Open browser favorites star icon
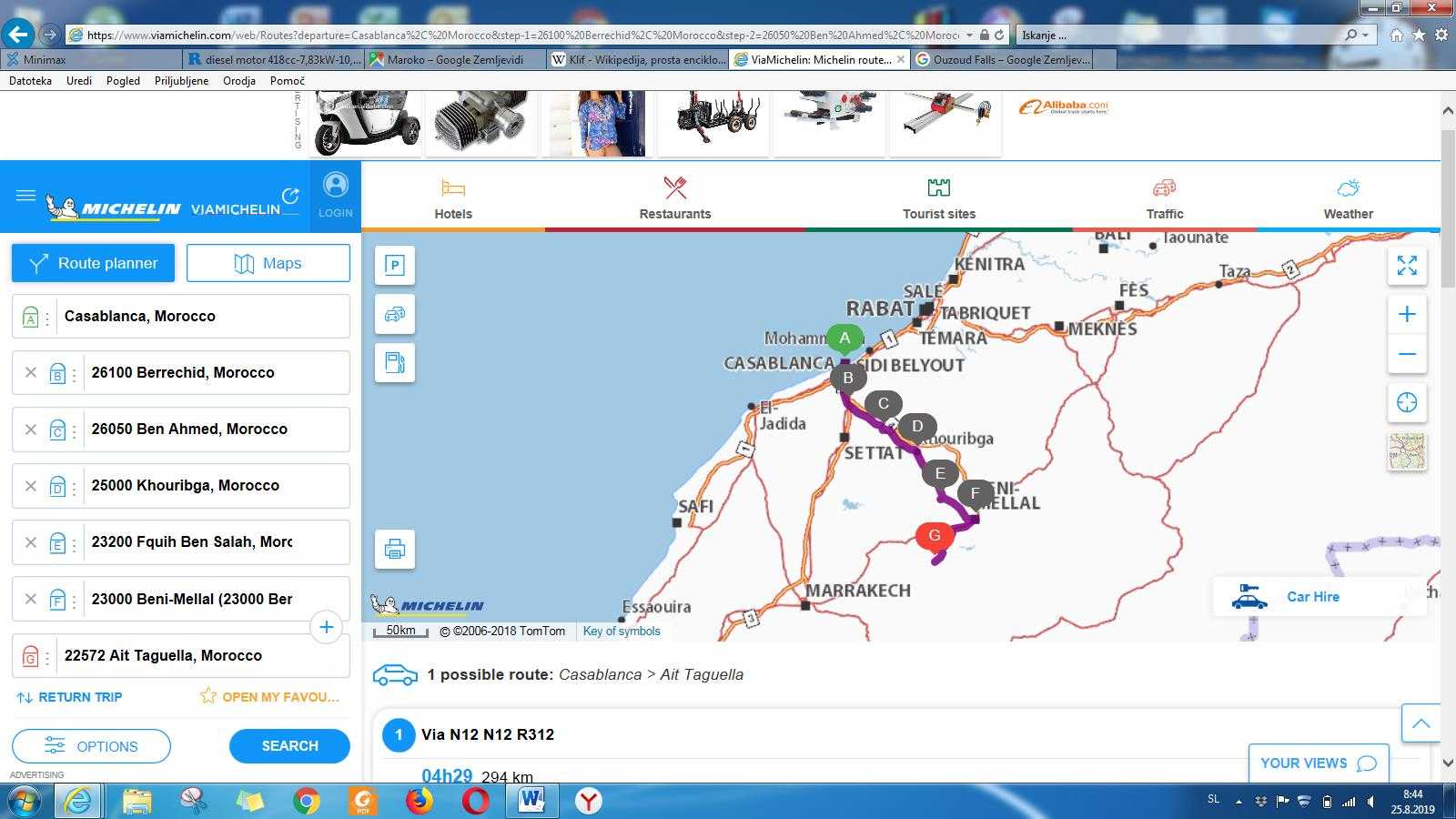Viewport: 1456px width, 819px height. click(x=1419, y=35)
